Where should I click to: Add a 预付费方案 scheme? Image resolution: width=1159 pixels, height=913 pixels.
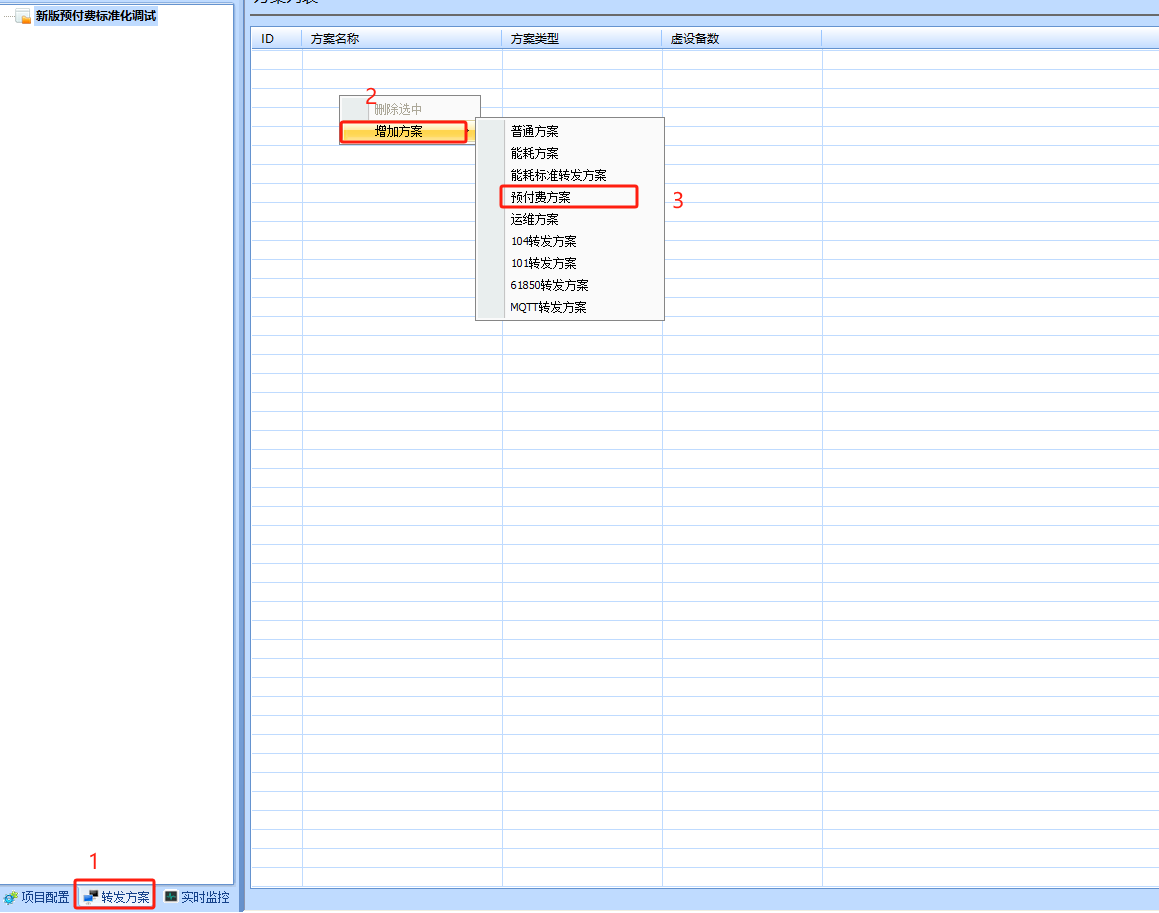pyautogui.click(x=541, y=197)
